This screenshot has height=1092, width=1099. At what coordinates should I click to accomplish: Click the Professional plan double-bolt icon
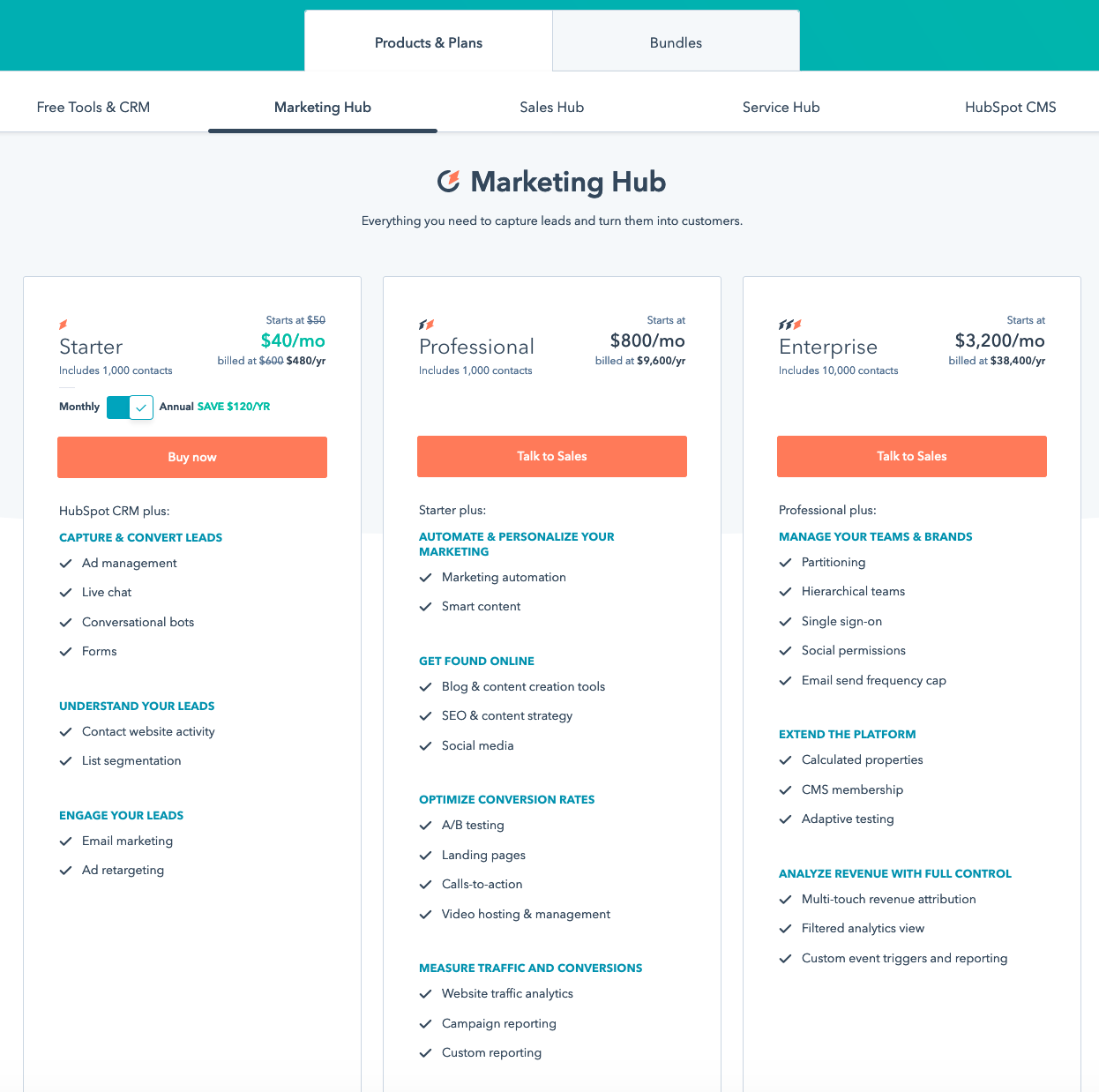pos(427,325)
